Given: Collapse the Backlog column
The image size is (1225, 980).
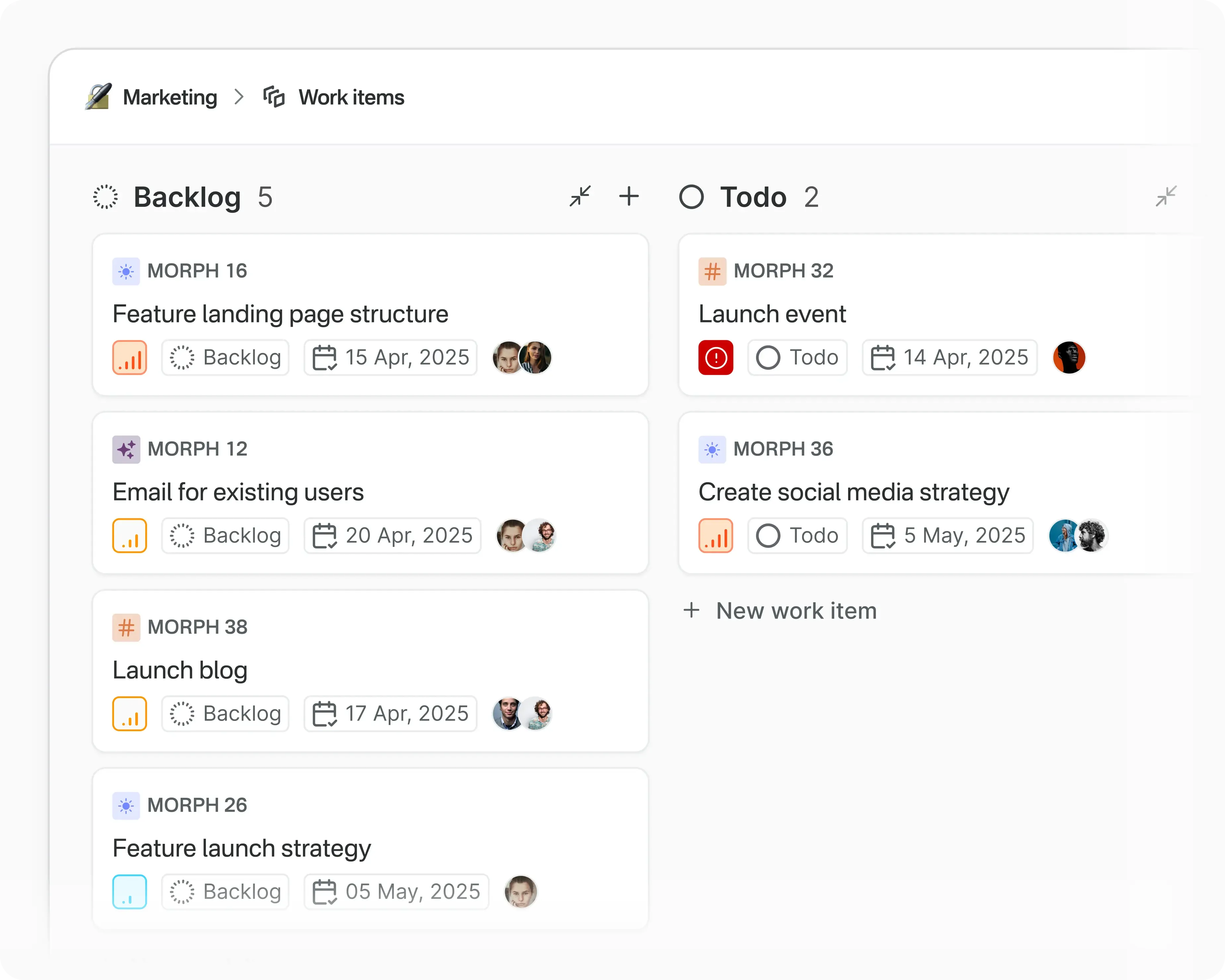Looking at the screenshot, I should tap(580, 196).
